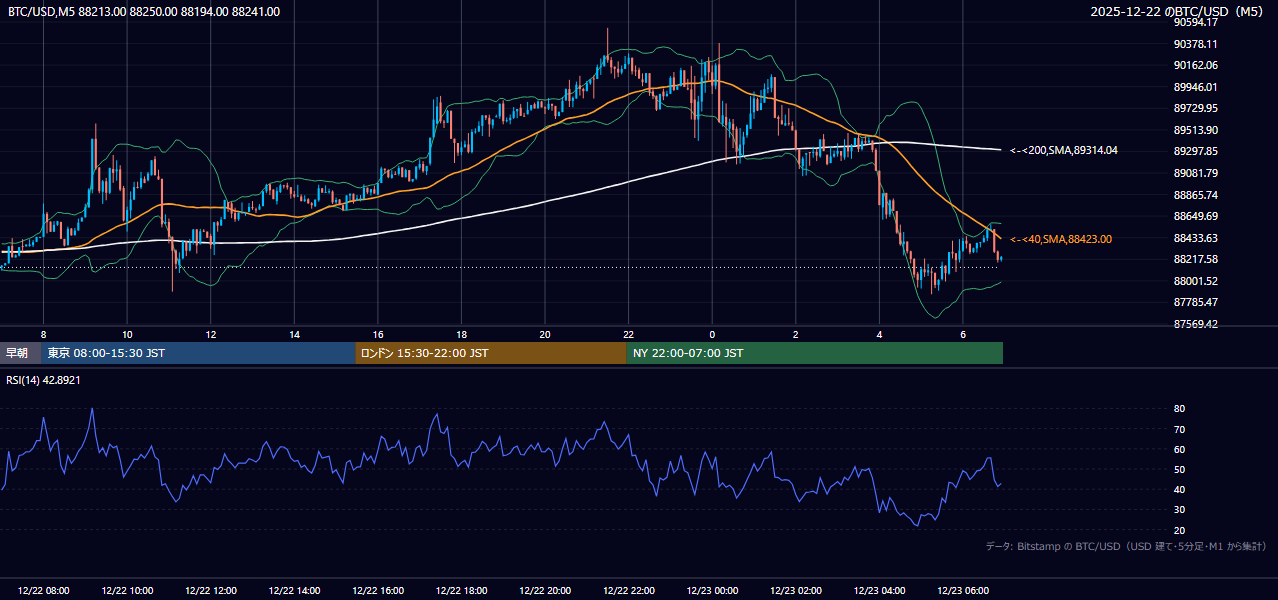
Task: Click the 12/22 18:00 time label
Action: [x=461, y=591]
